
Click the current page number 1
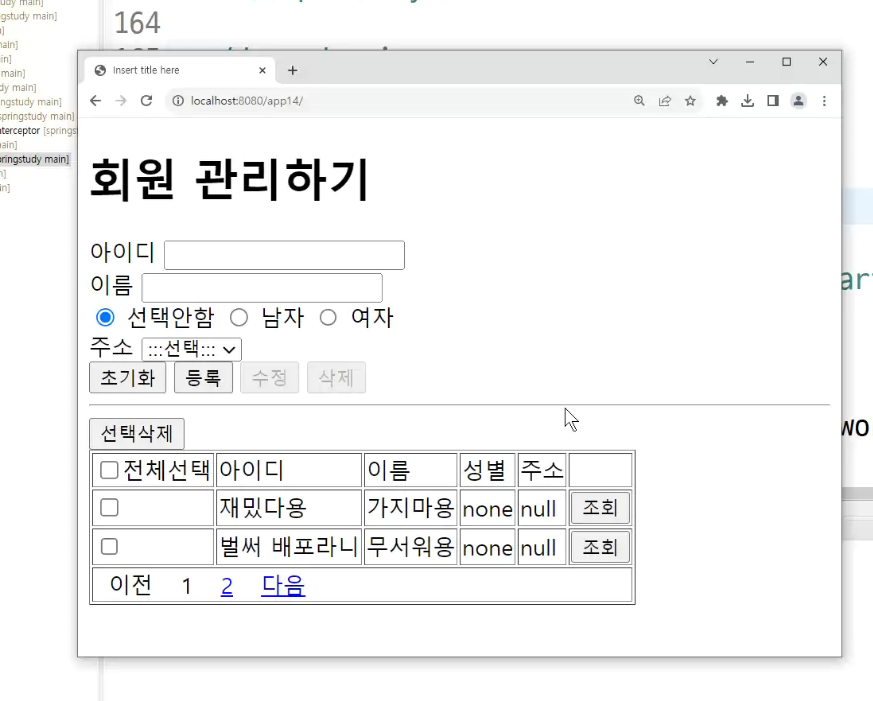coord(187,586)
